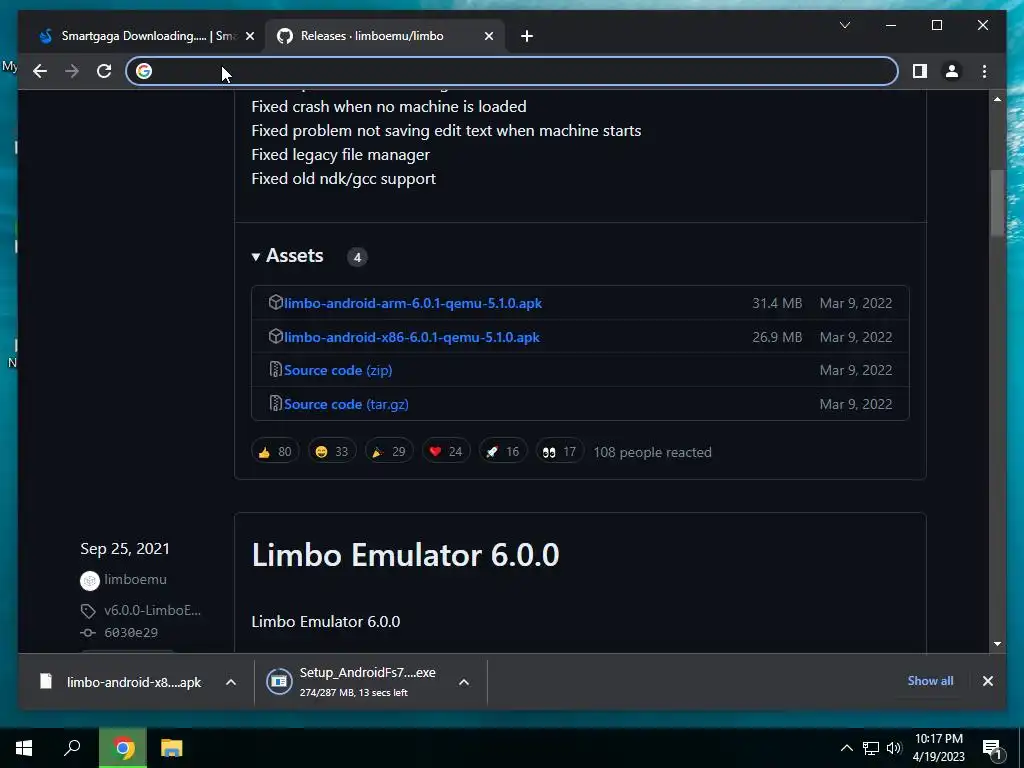Click the laugh reaction 33

(332, 451)
